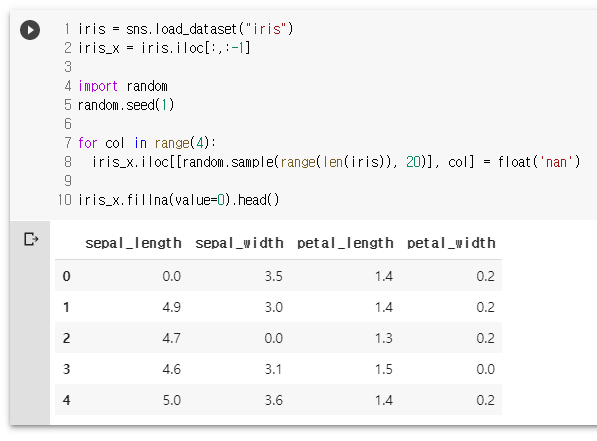Screen dimensions: 597x441
Task: Click row index 0 in the output table
Action: click(x=67, y=276)
